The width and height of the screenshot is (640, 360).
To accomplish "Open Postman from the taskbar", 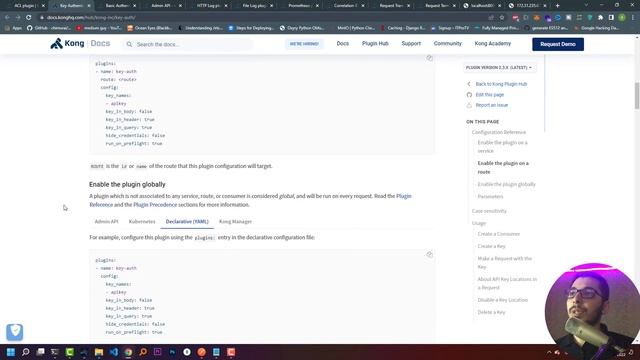I will [x=202, y=352].
